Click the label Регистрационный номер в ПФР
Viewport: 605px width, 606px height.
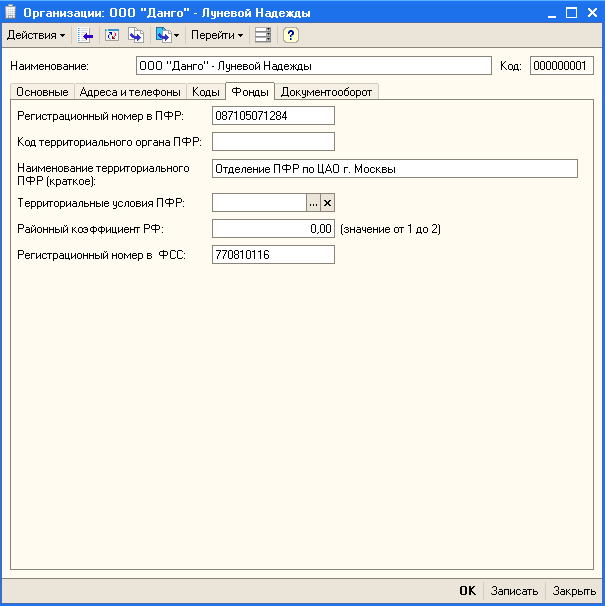(x=100, y=116)
